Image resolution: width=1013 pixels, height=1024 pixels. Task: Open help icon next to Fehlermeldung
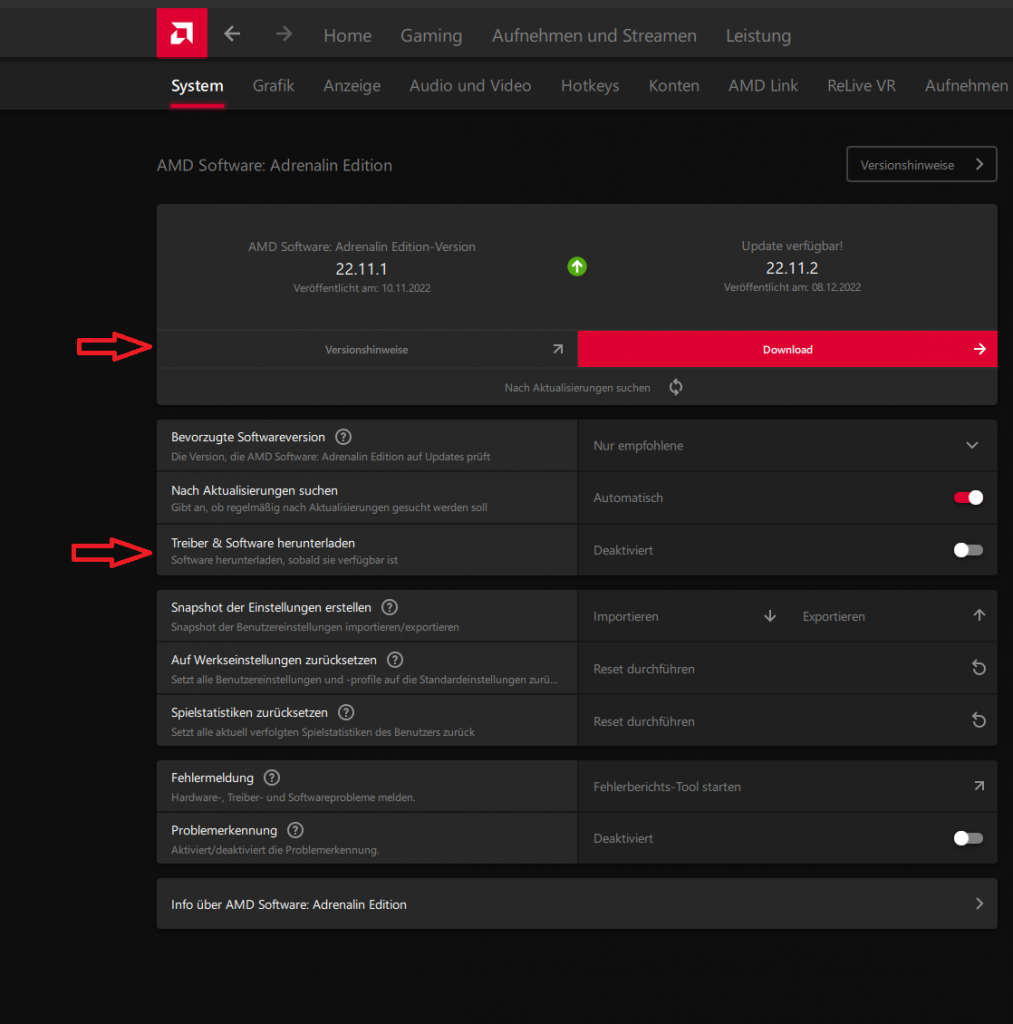click(x=272, y=778)
